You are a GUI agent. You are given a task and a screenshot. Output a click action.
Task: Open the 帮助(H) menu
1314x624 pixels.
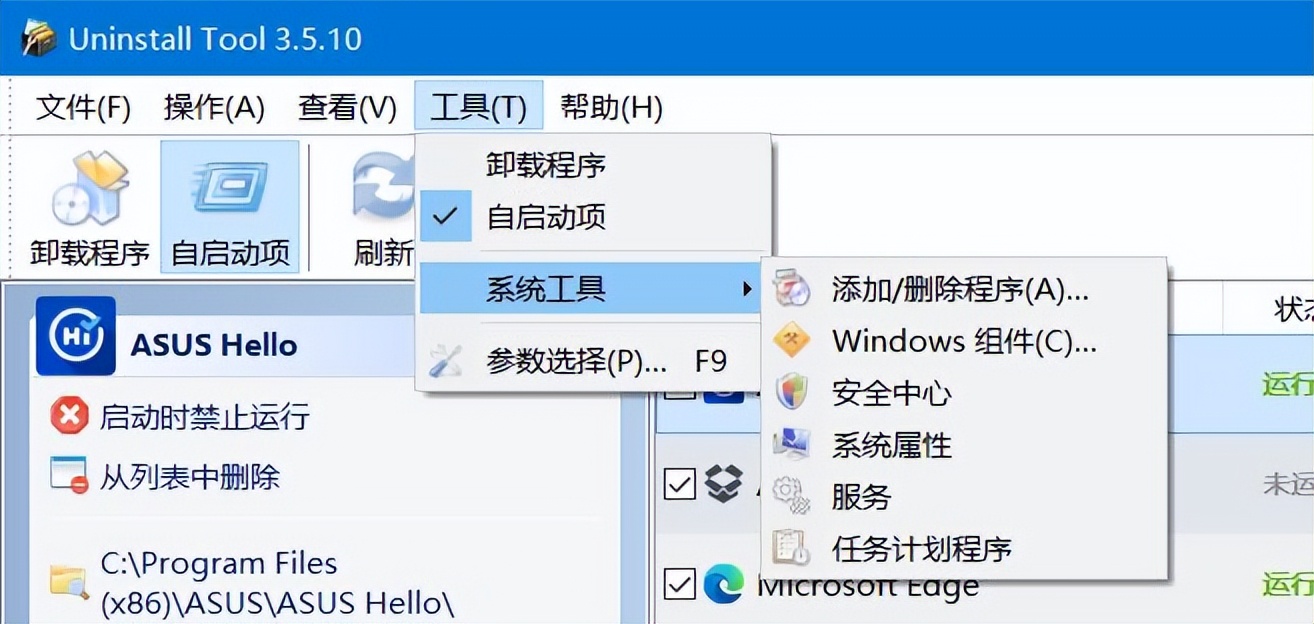click(611, 107)
